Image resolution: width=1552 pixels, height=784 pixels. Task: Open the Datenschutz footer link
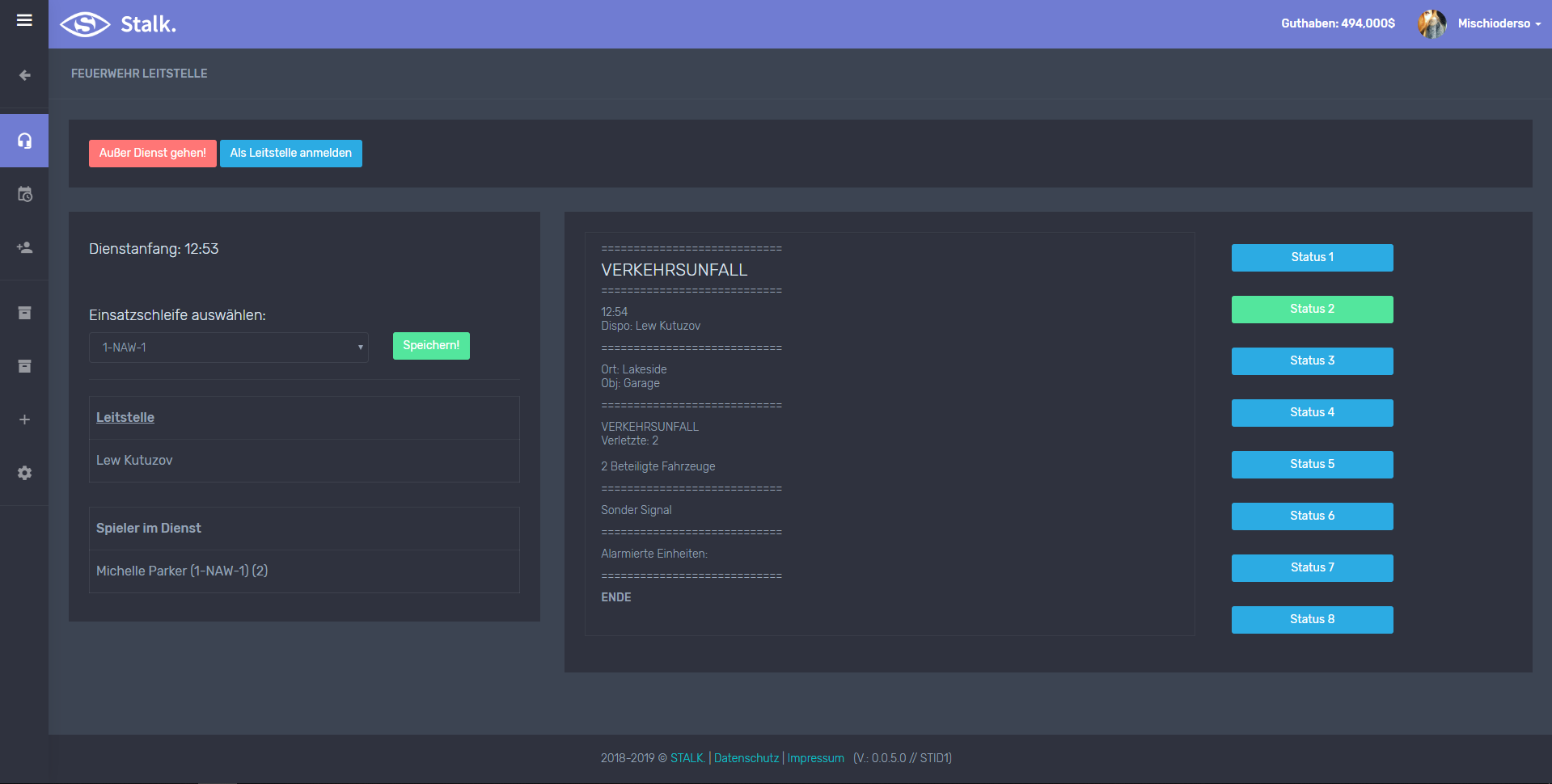(746, 758)
